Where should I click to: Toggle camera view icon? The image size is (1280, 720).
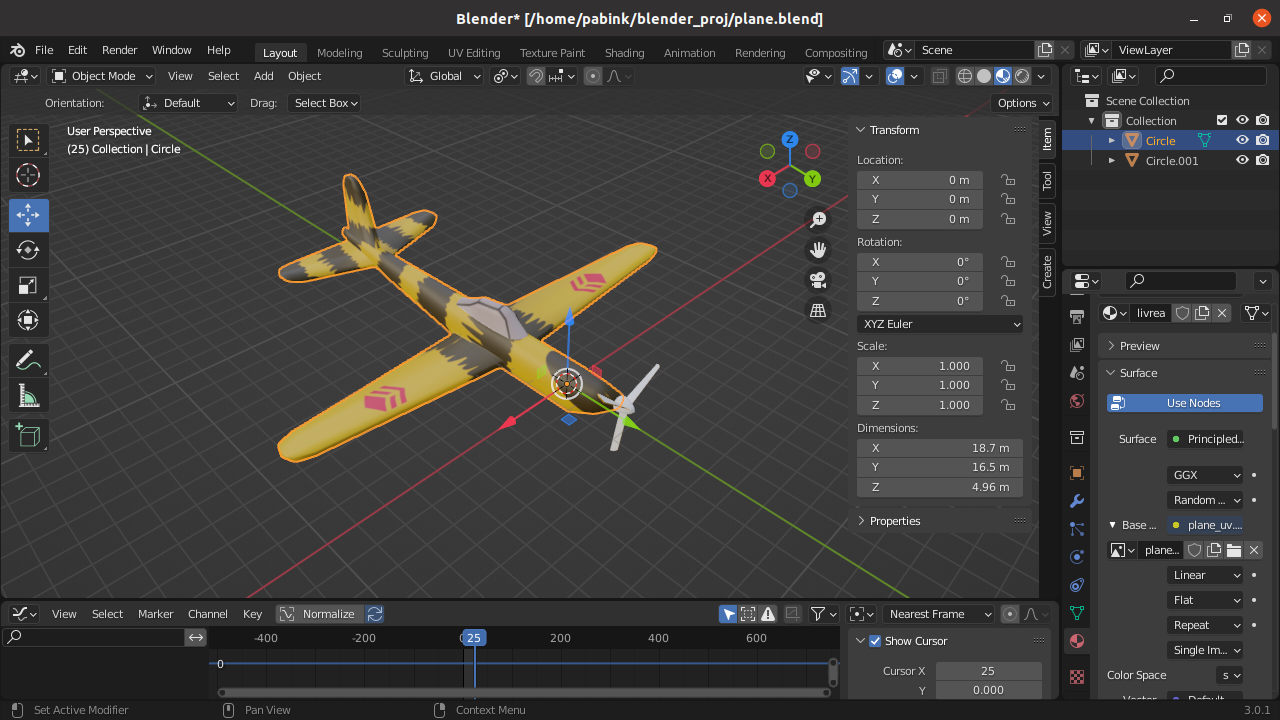pyautogui.click(x=818, y=280)
